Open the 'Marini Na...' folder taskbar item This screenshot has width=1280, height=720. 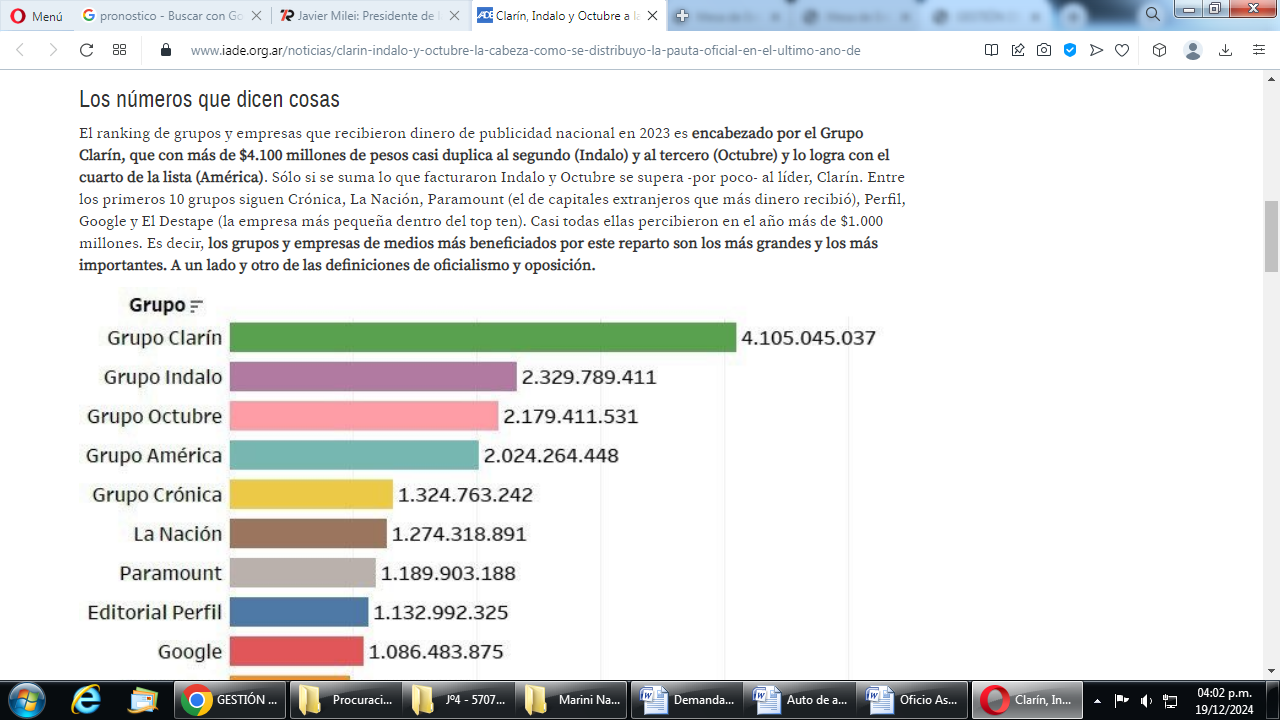click(x=572, y=700)
